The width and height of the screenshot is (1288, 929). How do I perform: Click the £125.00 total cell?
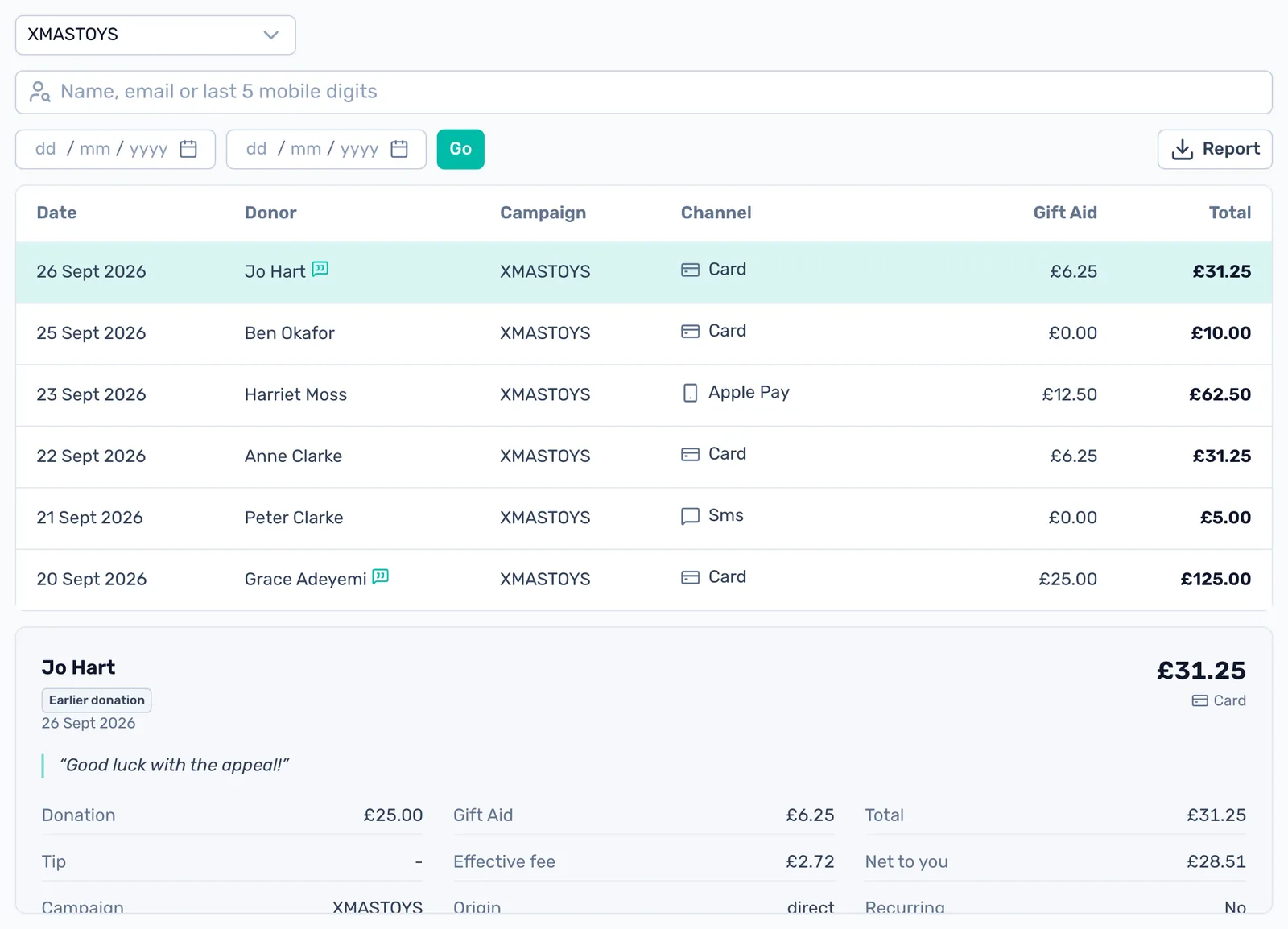click(x=1216, y=579)
